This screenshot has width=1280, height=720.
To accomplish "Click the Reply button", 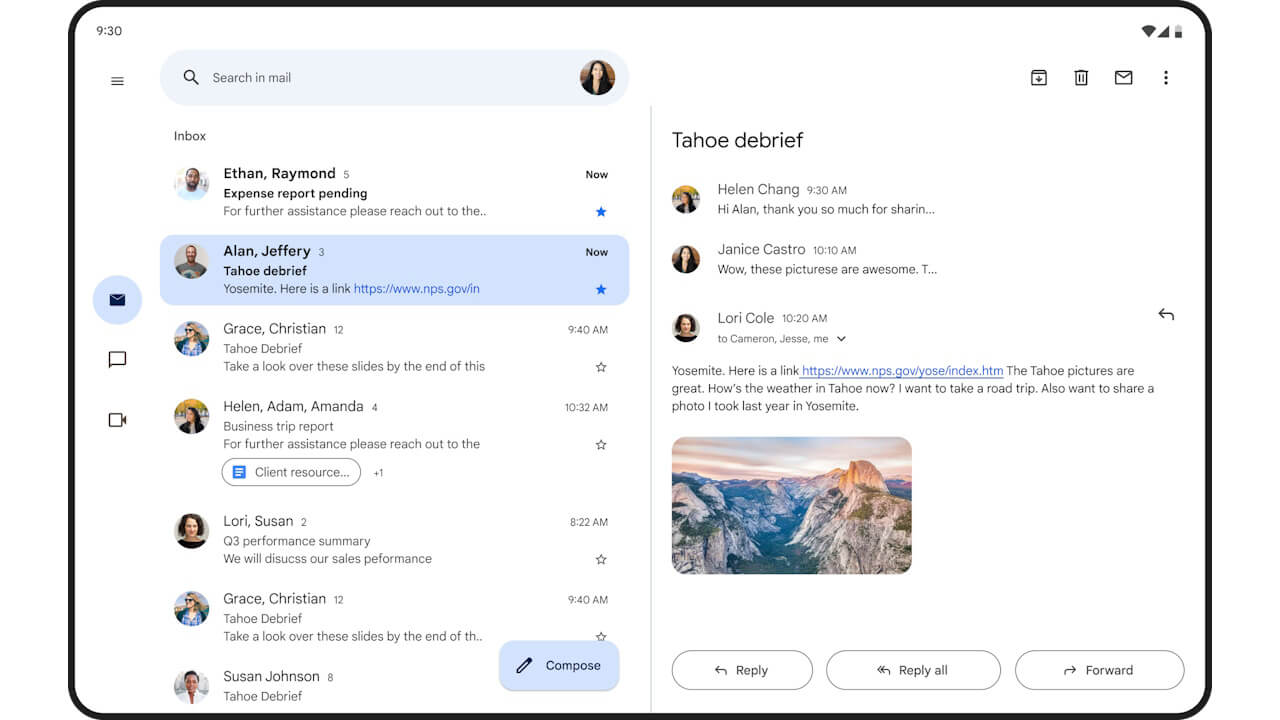I will coord(742,670).
